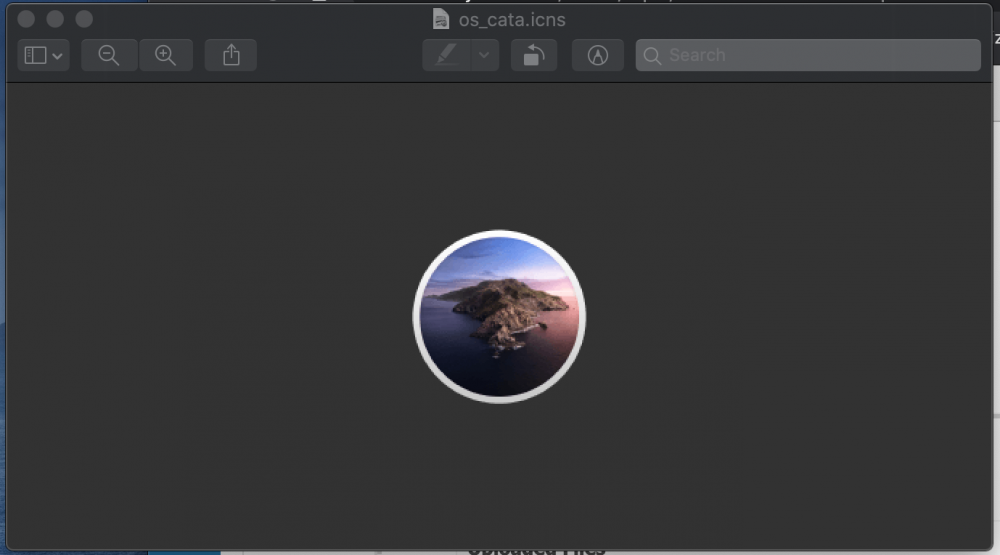Rotate the image left
Screen dimensions: 1000x555
click(534, 56)
